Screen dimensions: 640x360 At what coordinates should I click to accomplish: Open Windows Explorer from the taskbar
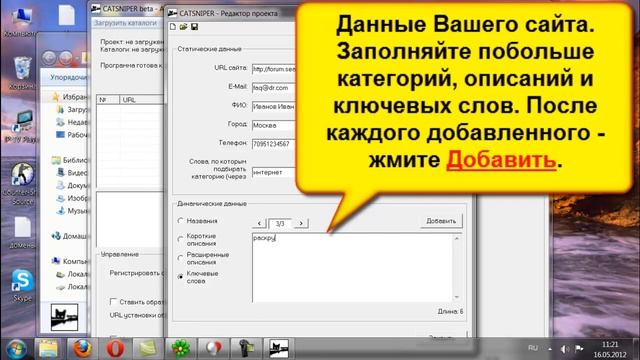pos(48,349)
